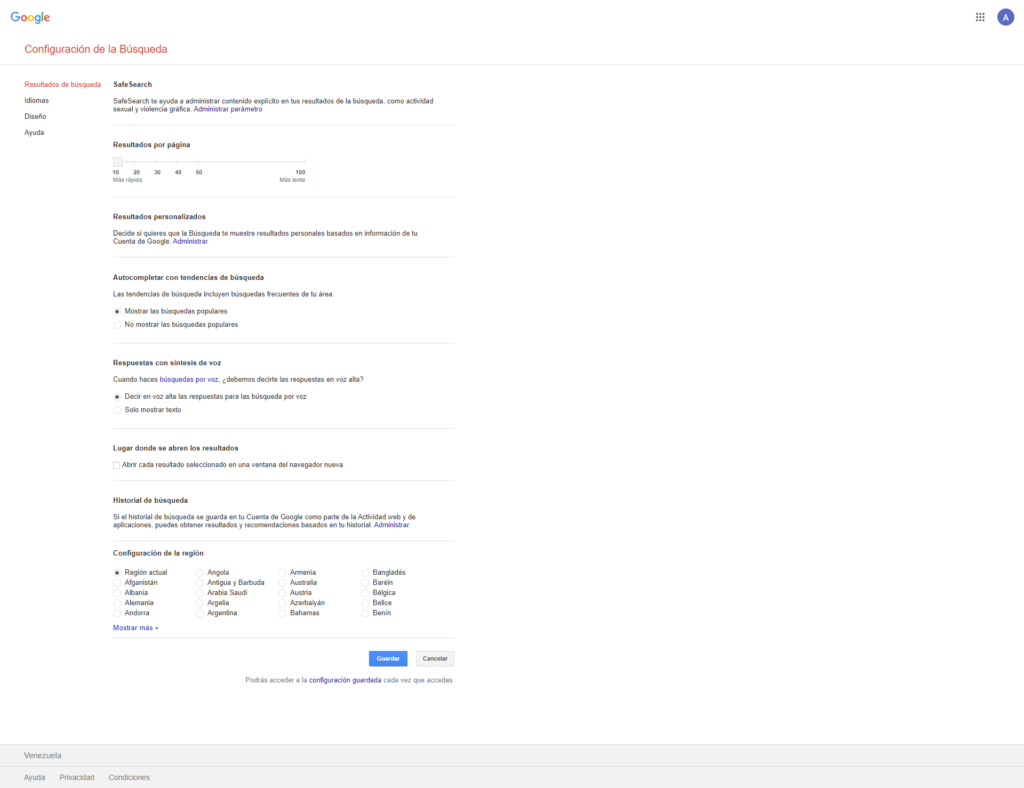Viewport: 1024px width, 788px height.
Task: Choose Argentina as region
Action: pyautogui.click(x=200, y=614)
